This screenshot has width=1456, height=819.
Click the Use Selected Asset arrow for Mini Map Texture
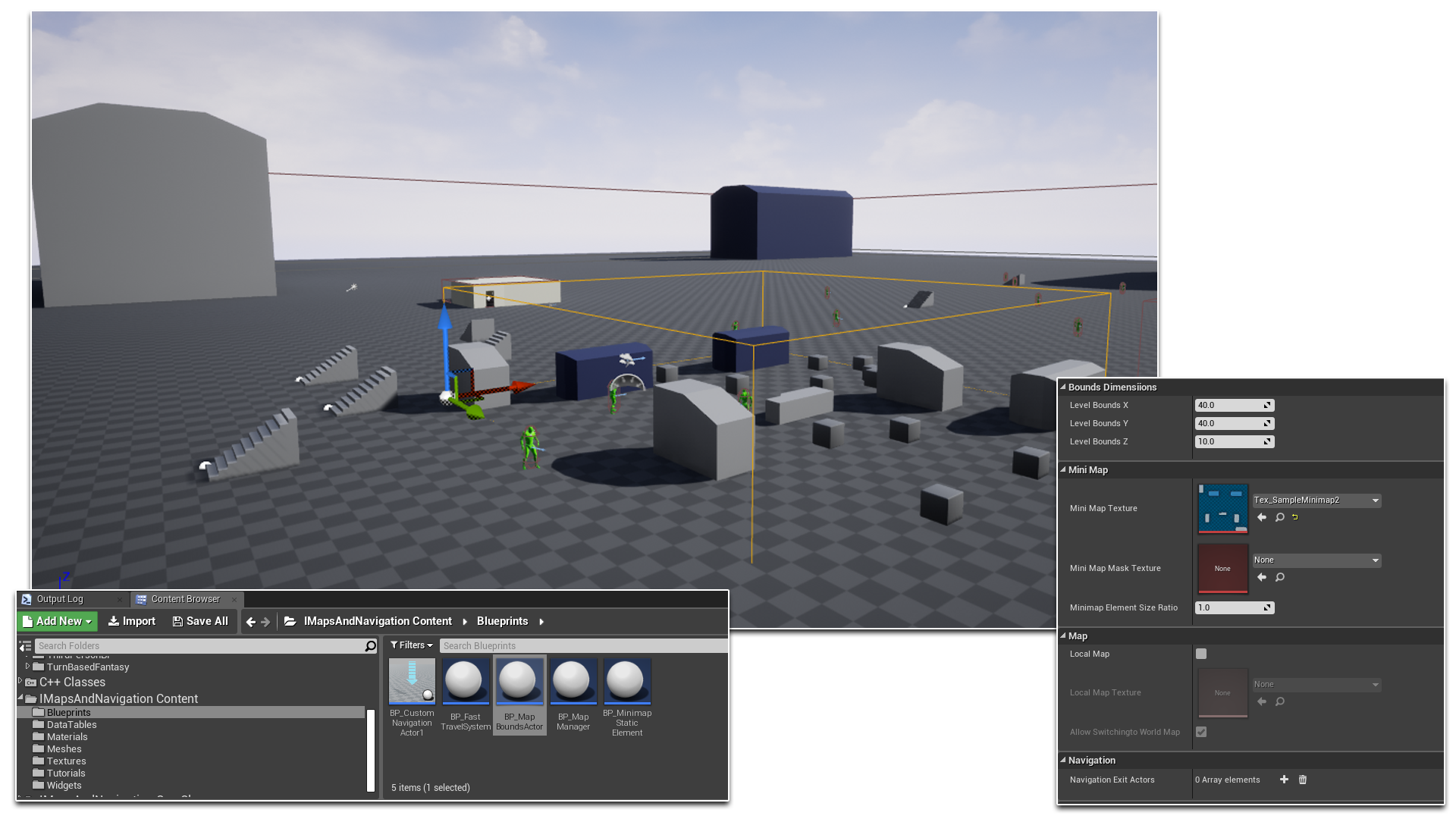(1262, 517)
